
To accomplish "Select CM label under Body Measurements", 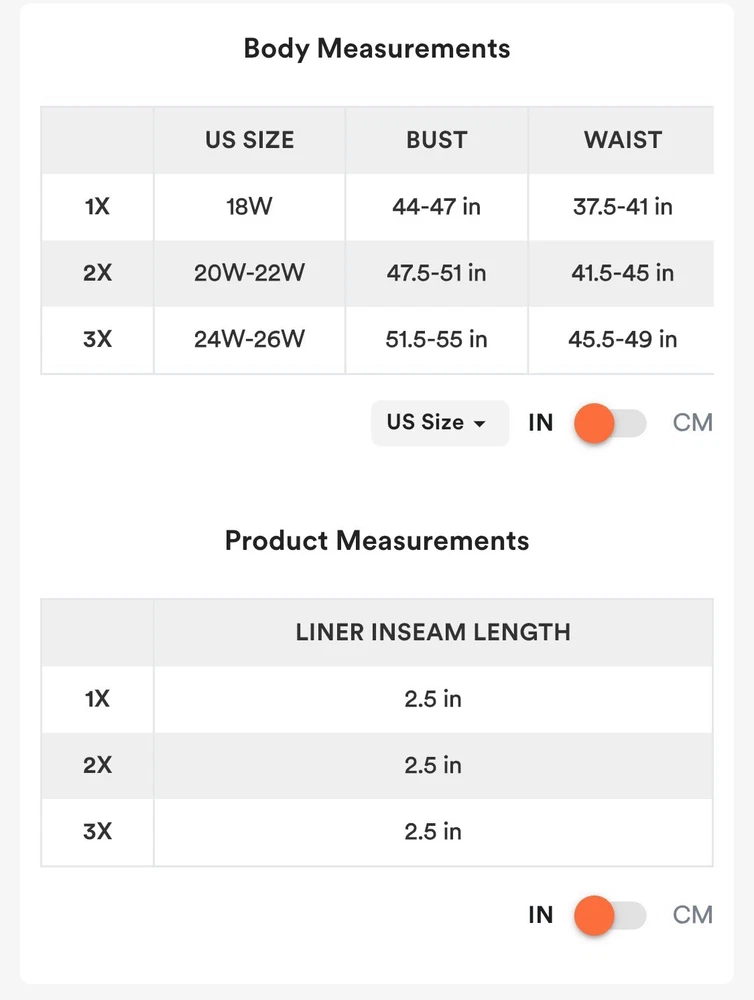I will [x=692, y=423].
